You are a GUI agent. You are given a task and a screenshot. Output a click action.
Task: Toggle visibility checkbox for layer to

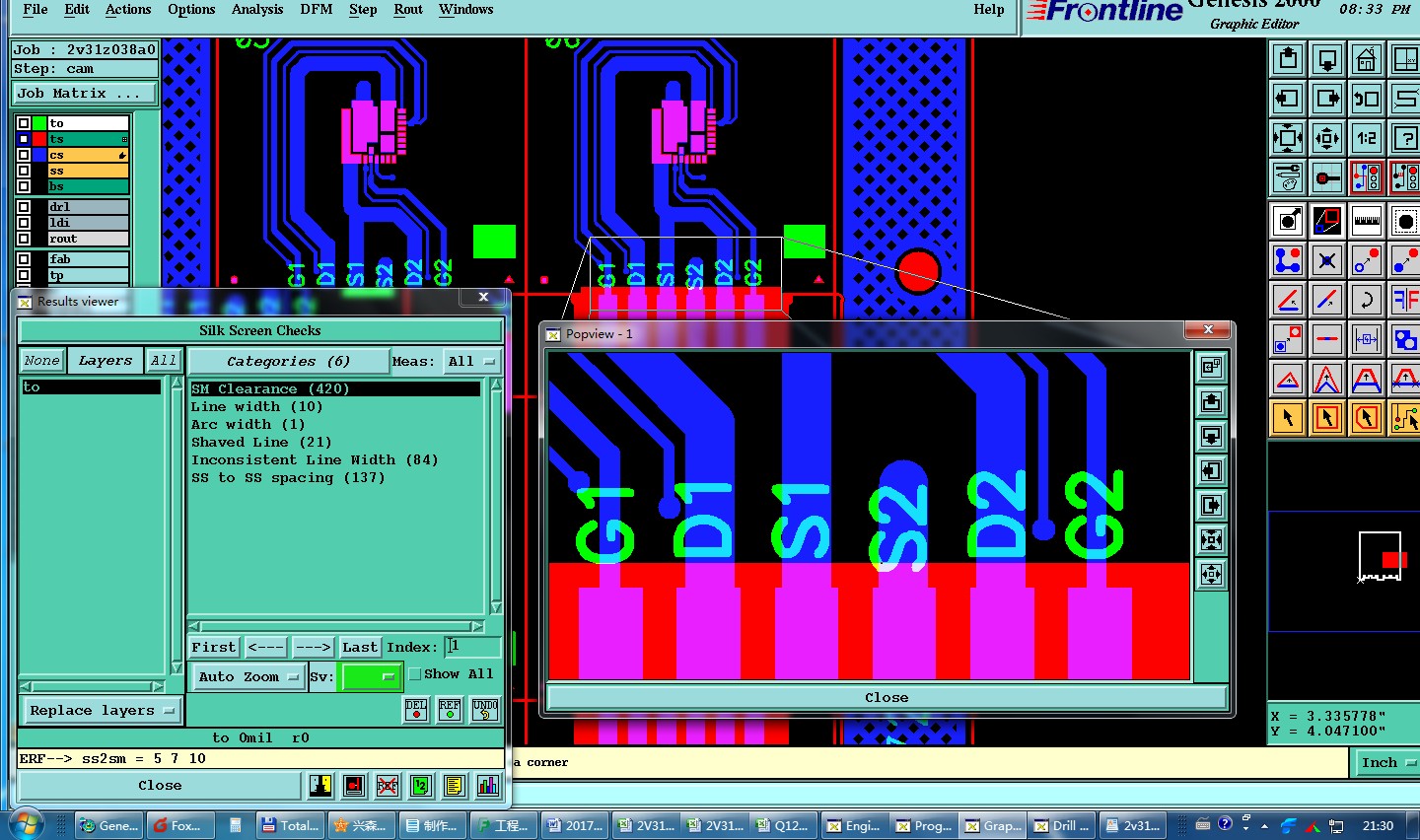[x=24, y=123]
